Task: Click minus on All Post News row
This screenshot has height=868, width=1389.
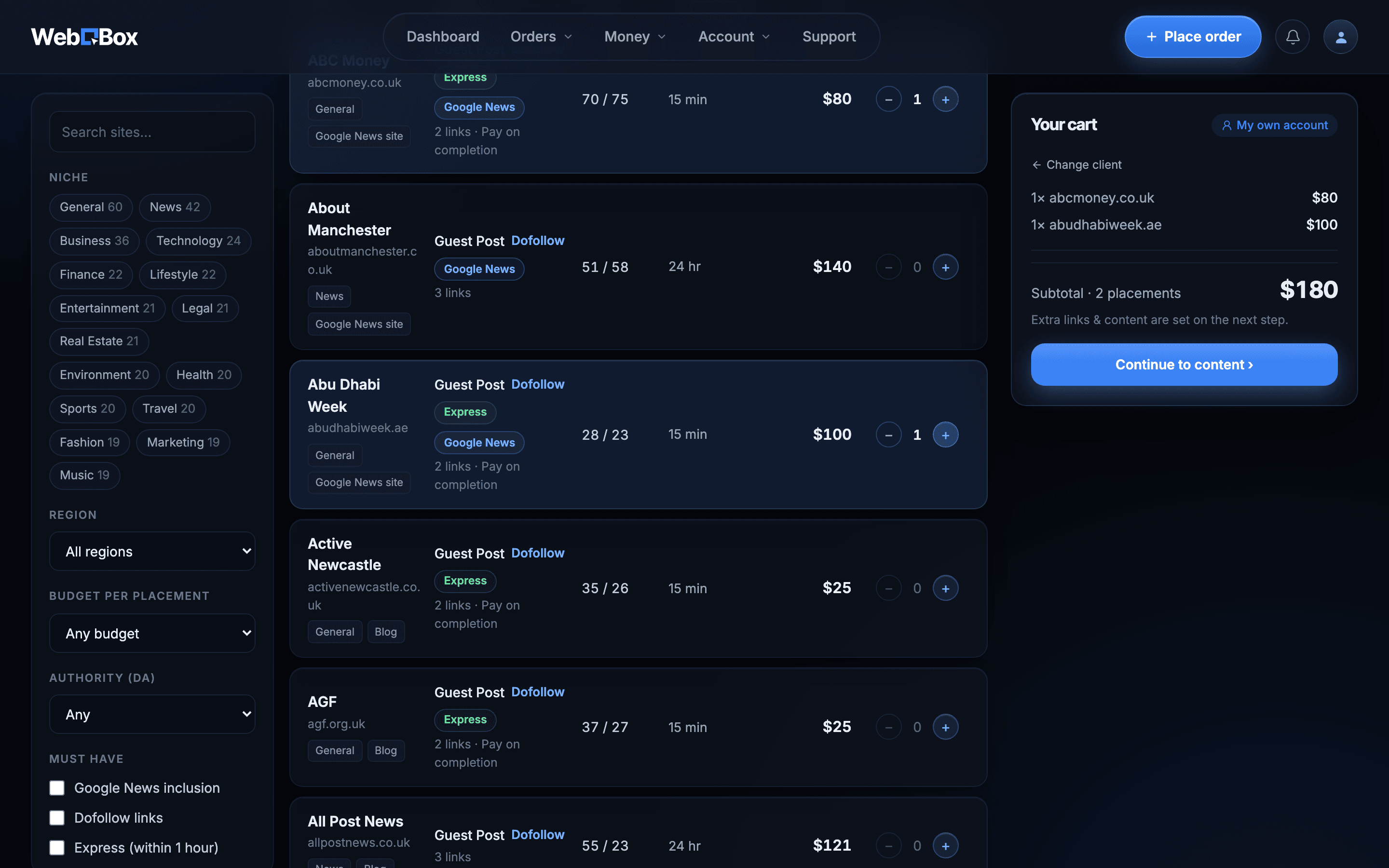Action: [888, 846]
